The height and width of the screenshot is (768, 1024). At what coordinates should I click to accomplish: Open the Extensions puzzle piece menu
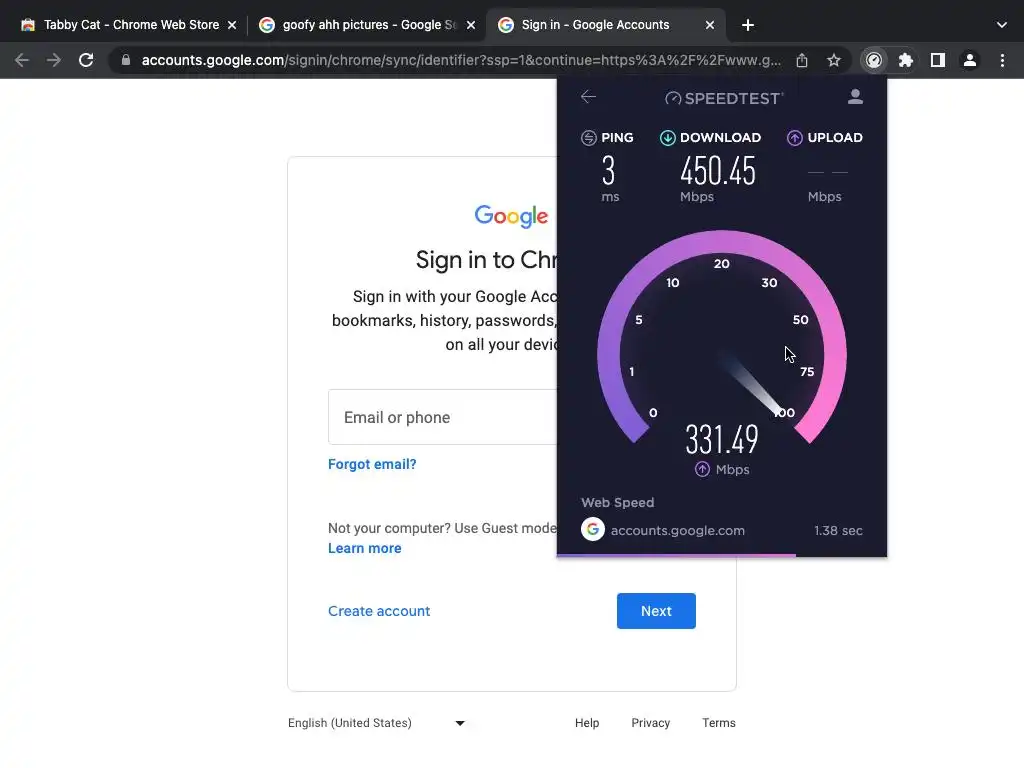(x=906, y=60)
